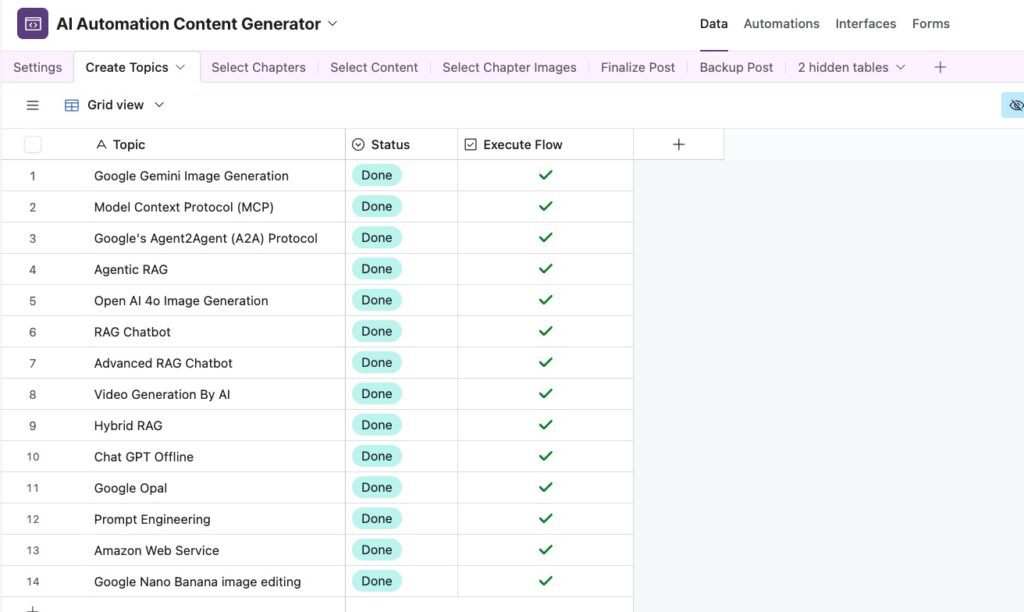Switch to the Automations tab
The height and width of the screenshot is (612, 1024).
[x=781, y=24]
